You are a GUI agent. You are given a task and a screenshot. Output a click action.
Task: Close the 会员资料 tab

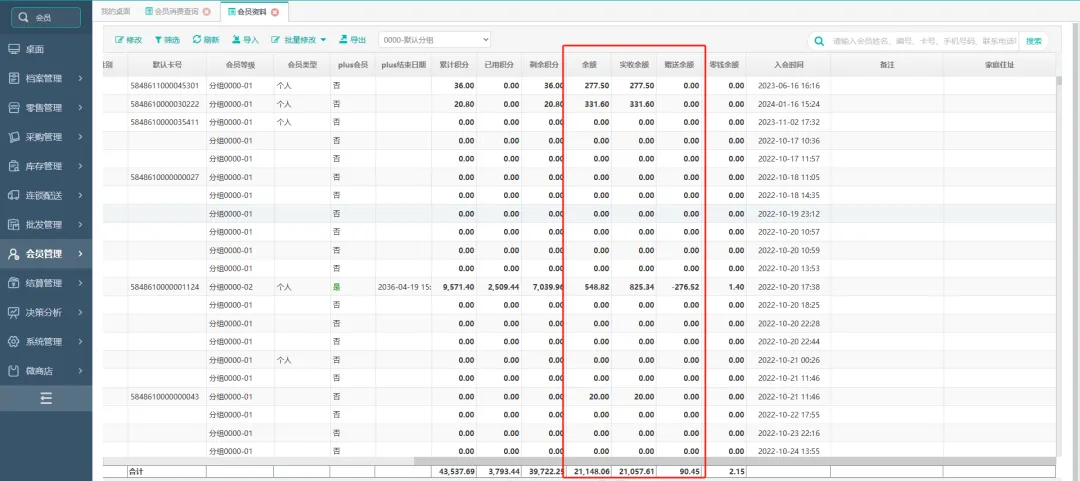(275, 12)
